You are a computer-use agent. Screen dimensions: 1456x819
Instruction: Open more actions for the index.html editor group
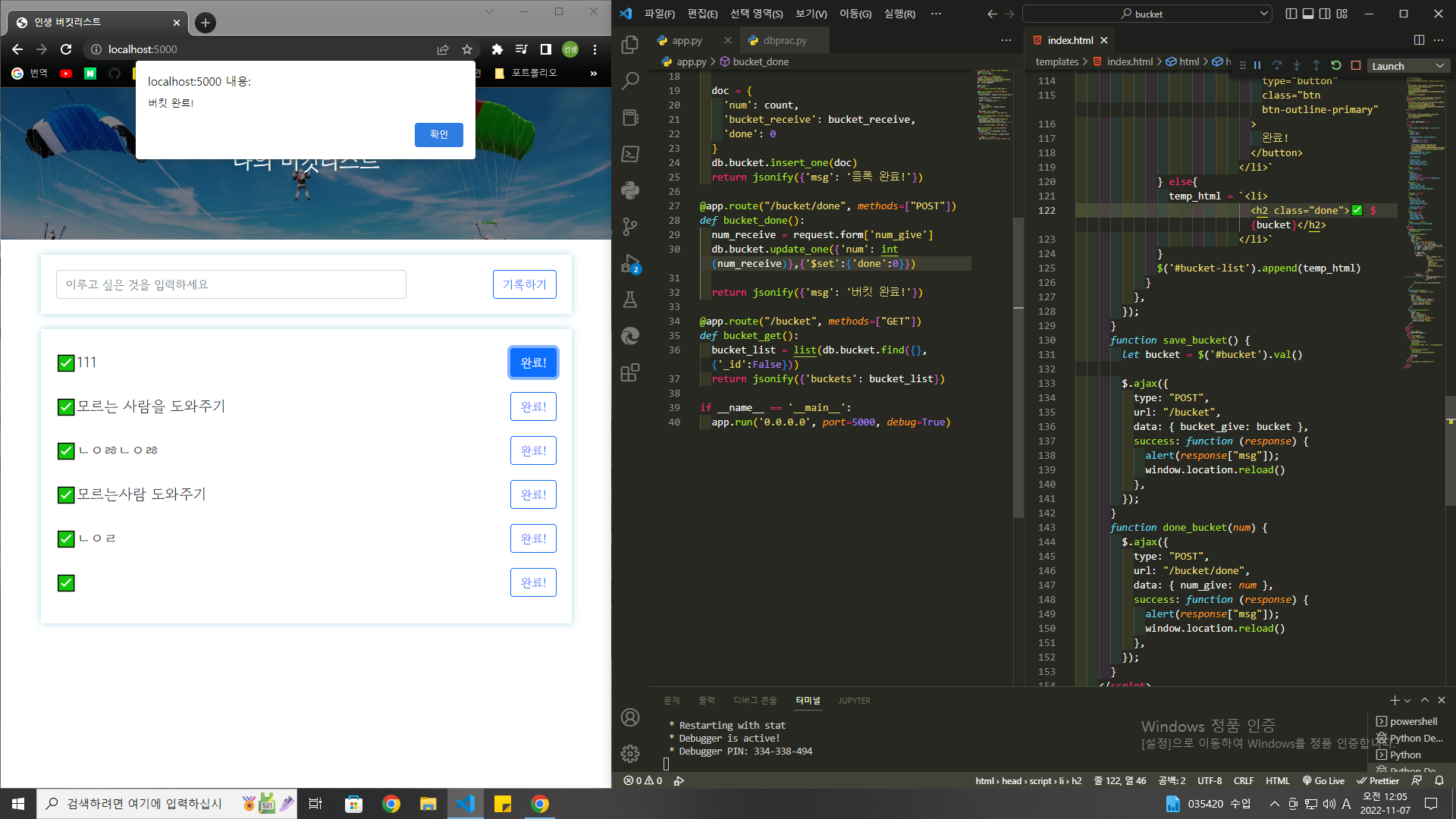(x=1439, y=40)
